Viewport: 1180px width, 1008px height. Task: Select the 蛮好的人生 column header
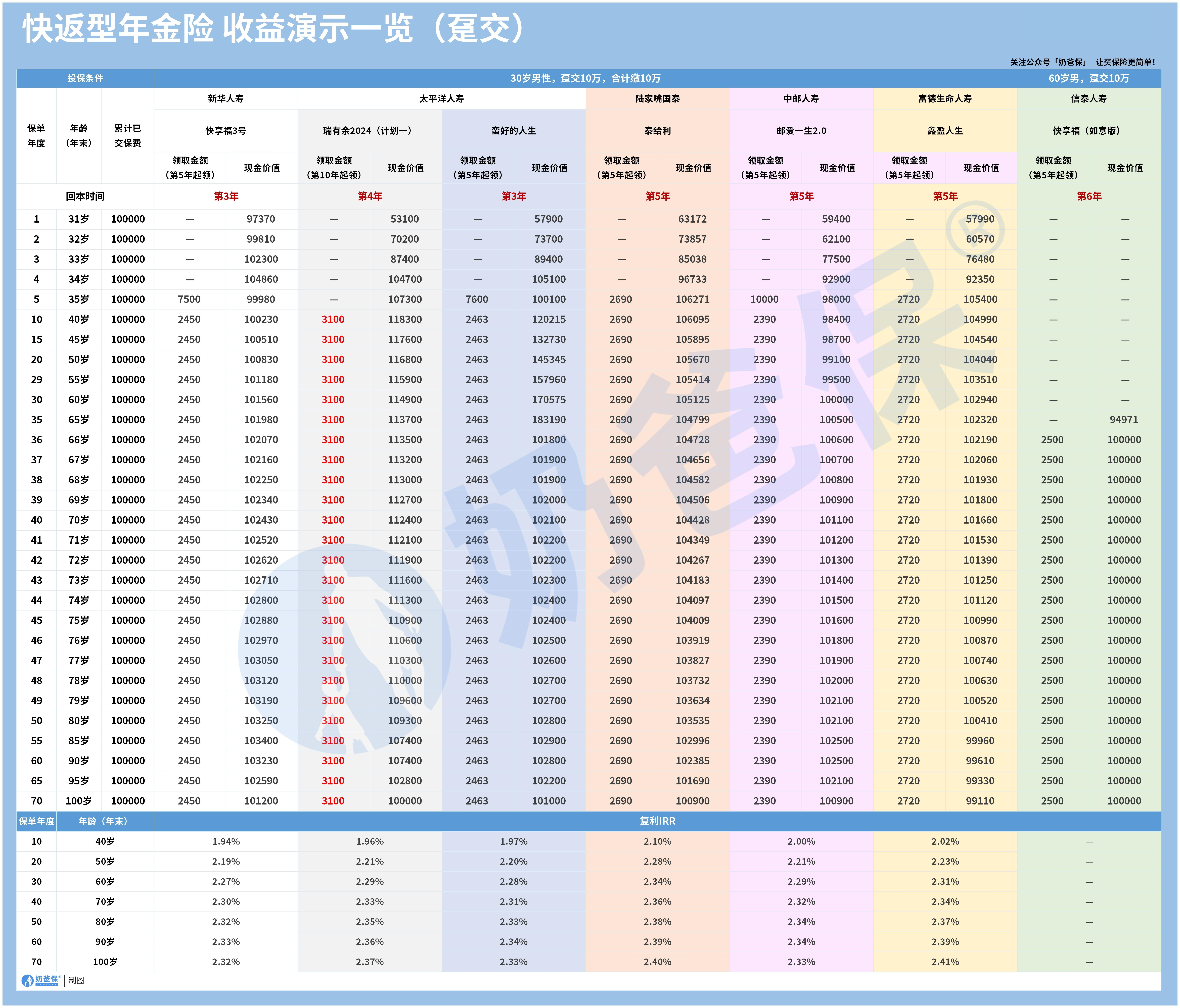tap(514, 130)
